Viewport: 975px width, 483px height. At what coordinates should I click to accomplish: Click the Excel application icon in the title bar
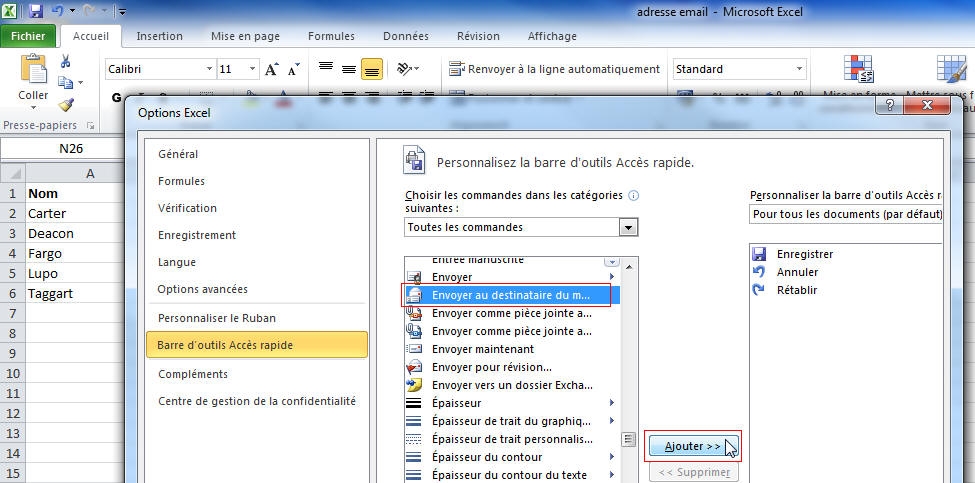pyautogui.click(x=9, y=11)
